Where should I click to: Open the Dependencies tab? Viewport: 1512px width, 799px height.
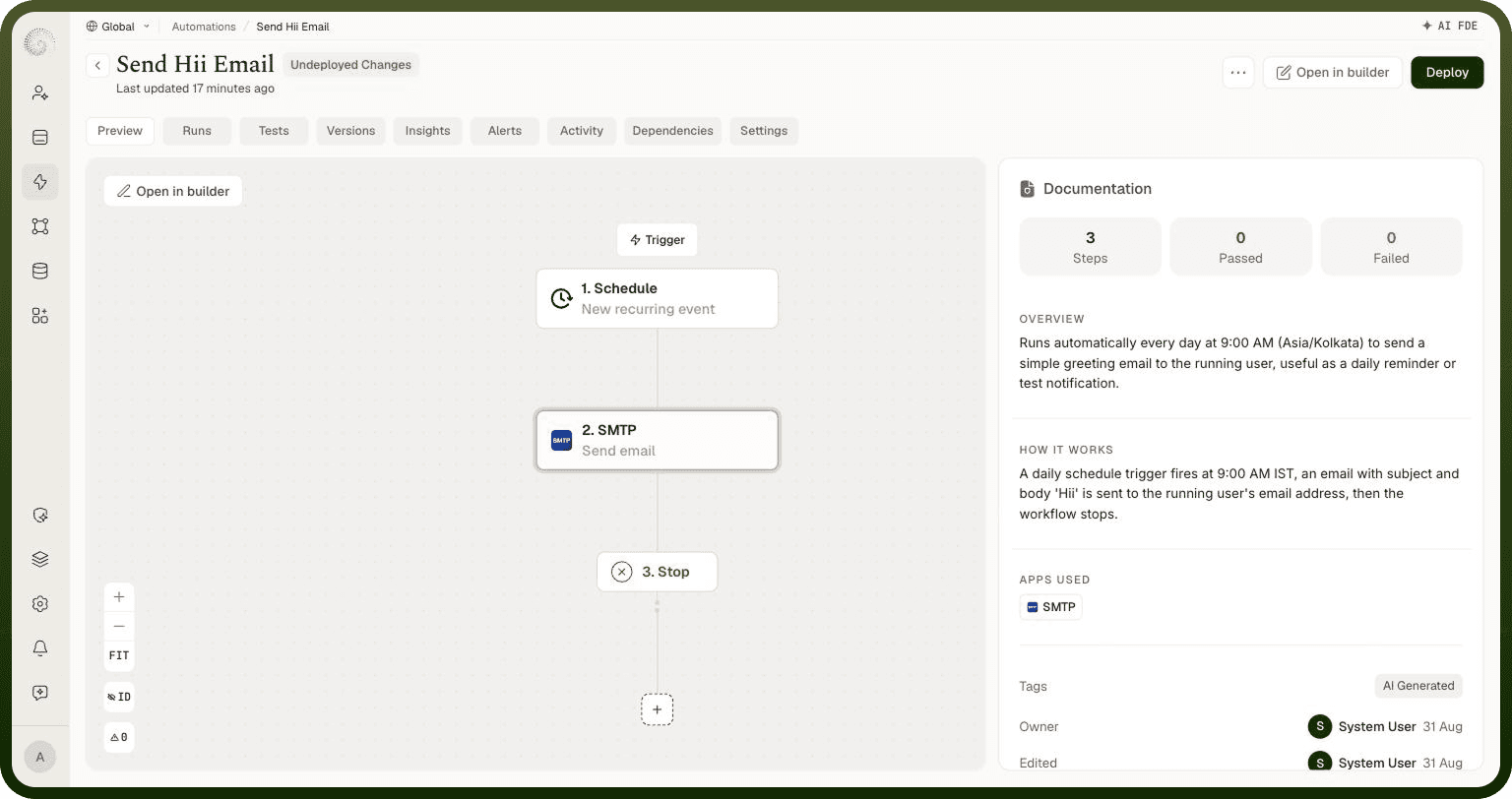point(672,131)
